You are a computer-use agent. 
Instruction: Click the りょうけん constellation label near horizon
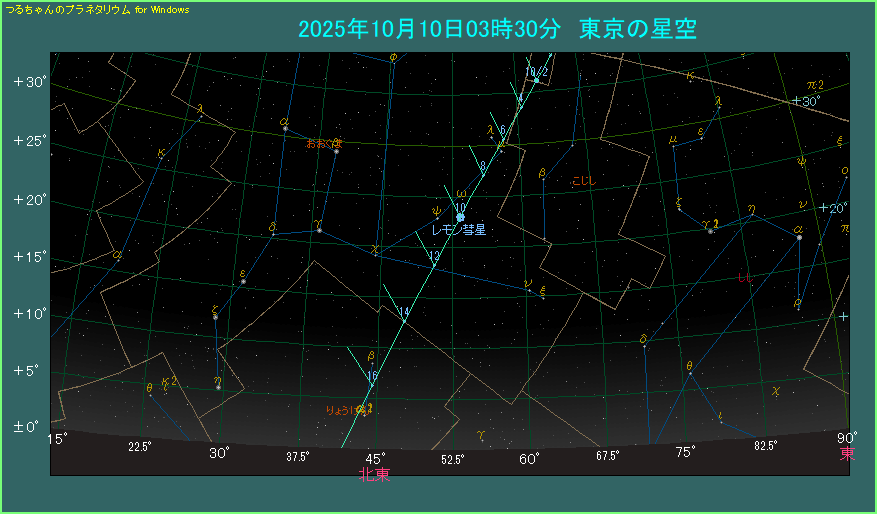(347, 410)
